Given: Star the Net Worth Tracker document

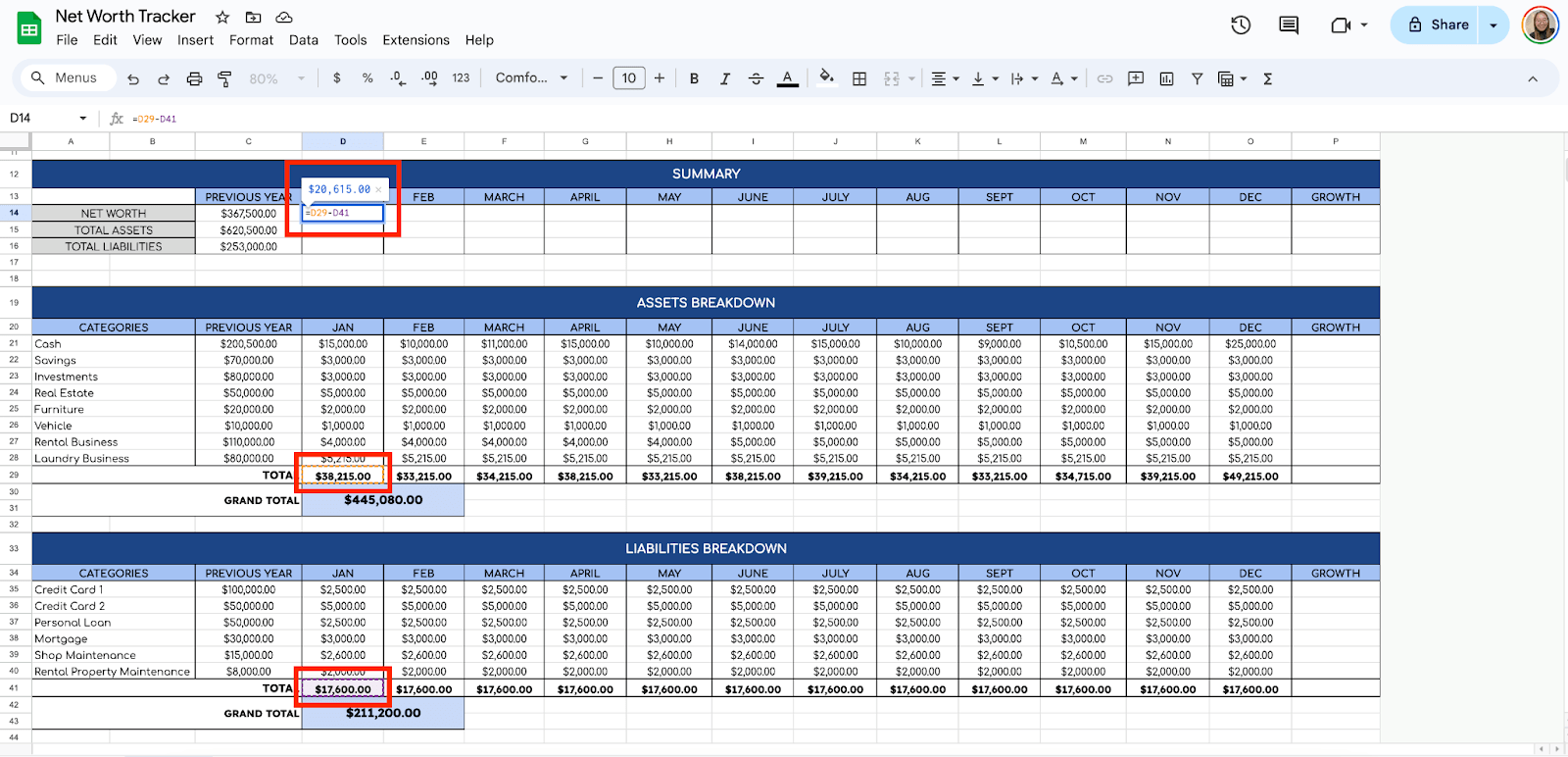Looking at the screenshot, I should tap(222, 17).
